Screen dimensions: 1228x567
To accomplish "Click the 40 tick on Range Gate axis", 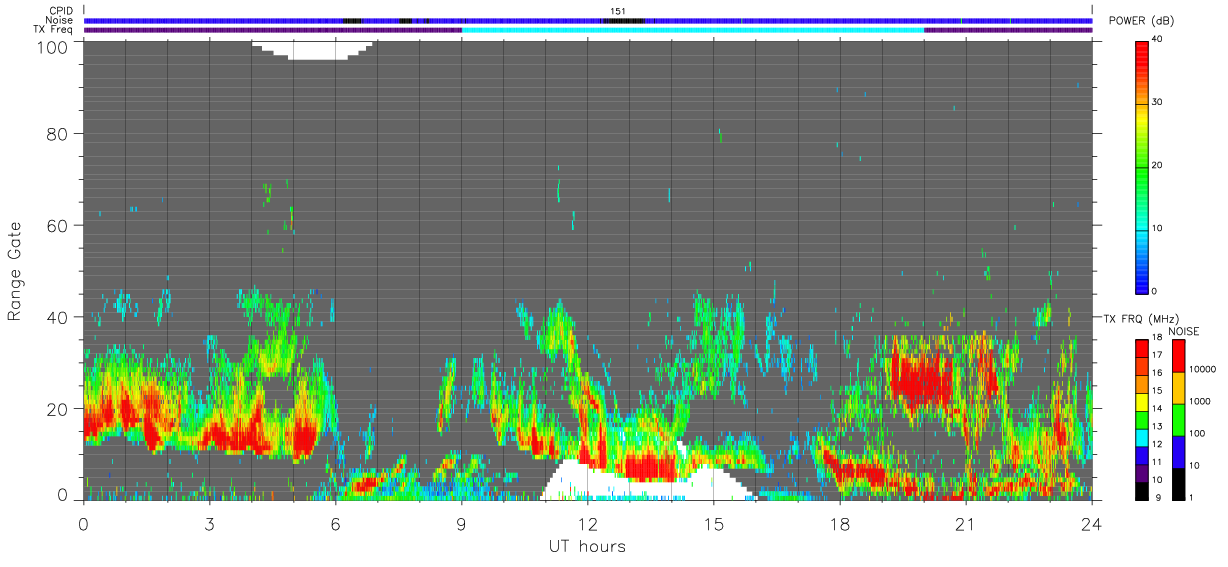I will pos(59,317).
